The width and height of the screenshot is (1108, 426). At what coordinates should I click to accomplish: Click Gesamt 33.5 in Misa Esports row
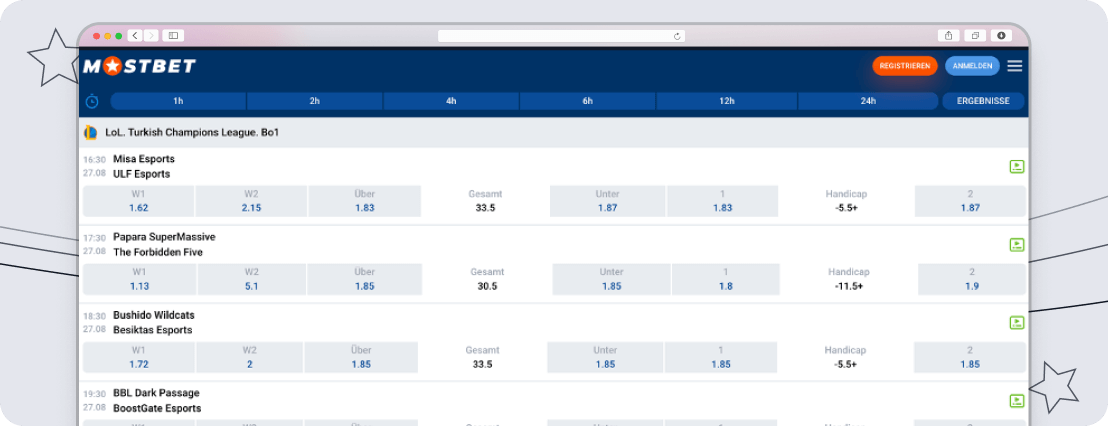485,201
